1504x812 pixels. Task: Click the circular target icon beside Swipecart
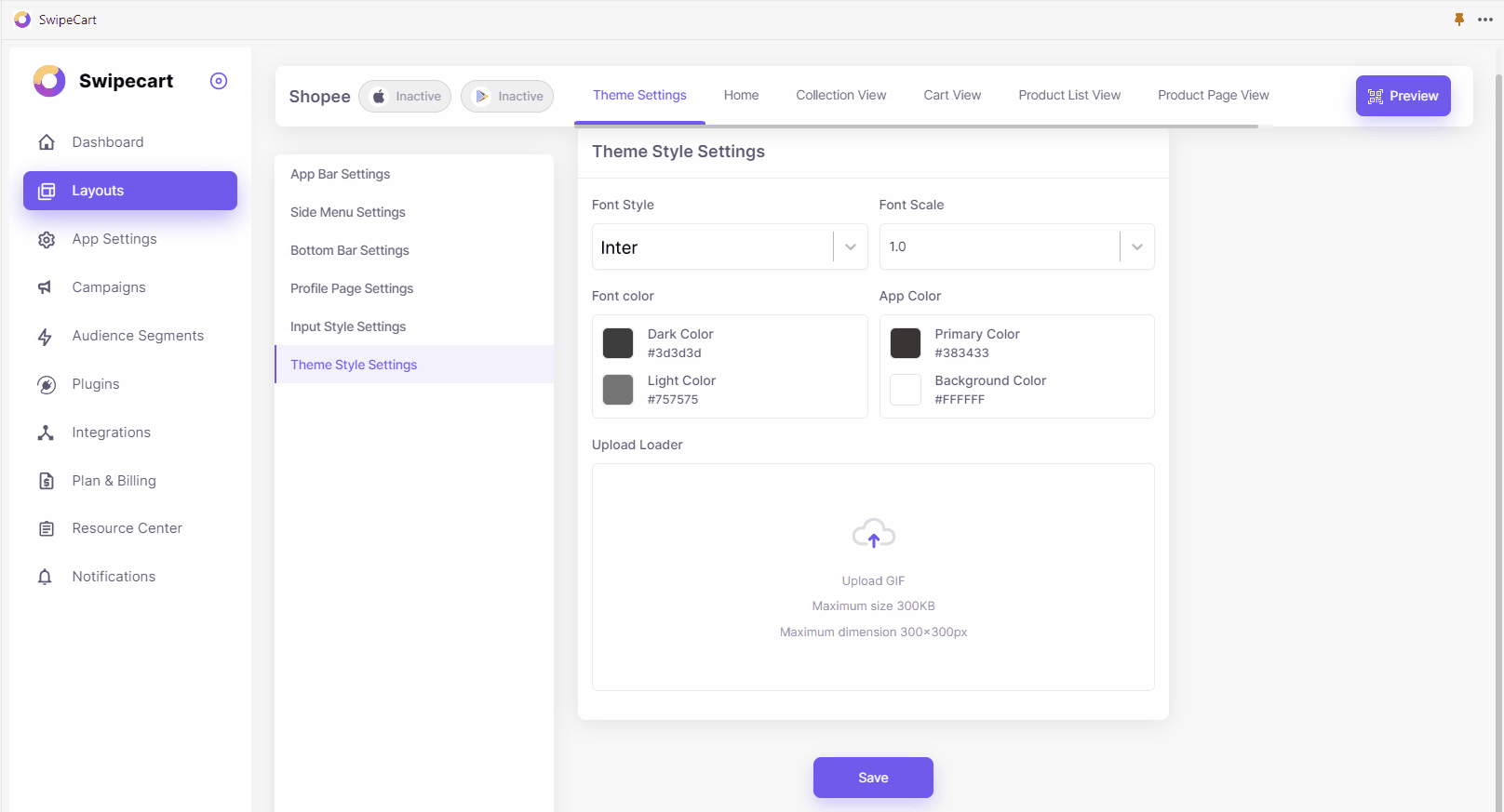[219, 81]
